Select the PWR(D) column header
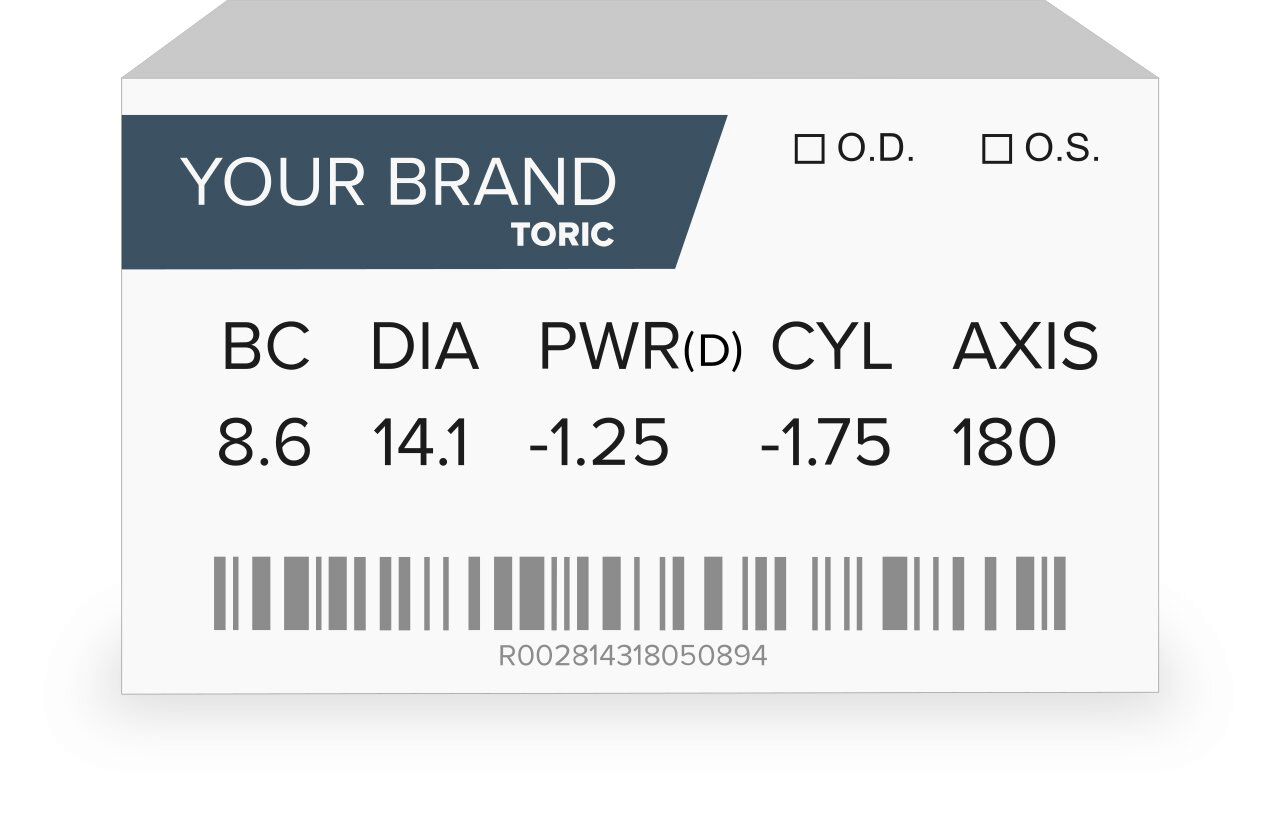 [640, 348]
